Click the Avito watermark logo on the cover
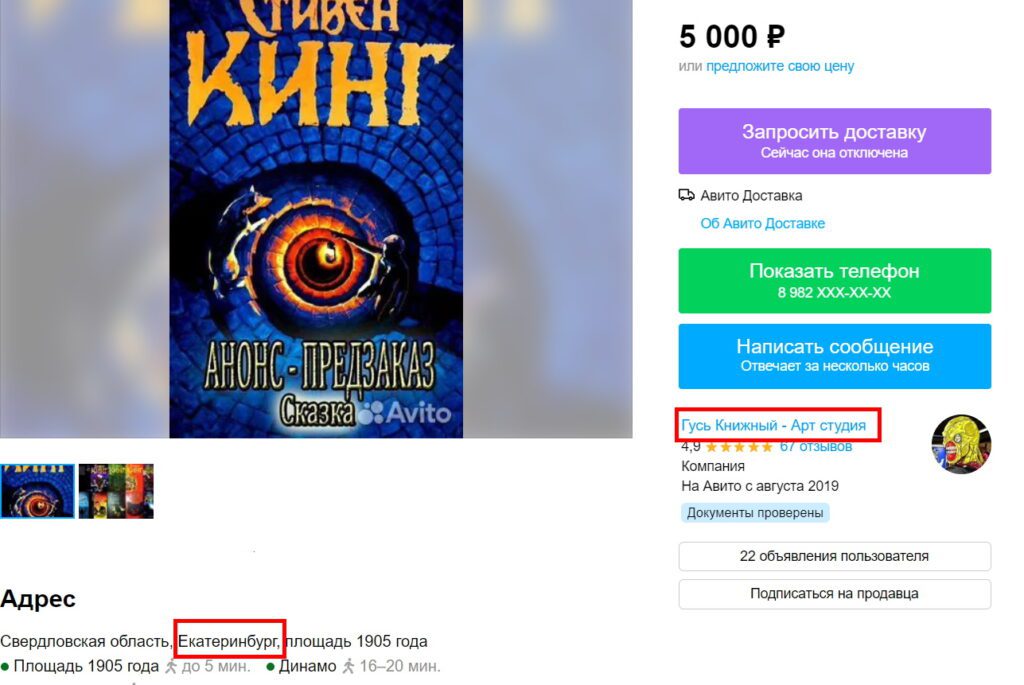Image resolution: width=1024 pixels, height=685 pixels. (x=405, y=413)
